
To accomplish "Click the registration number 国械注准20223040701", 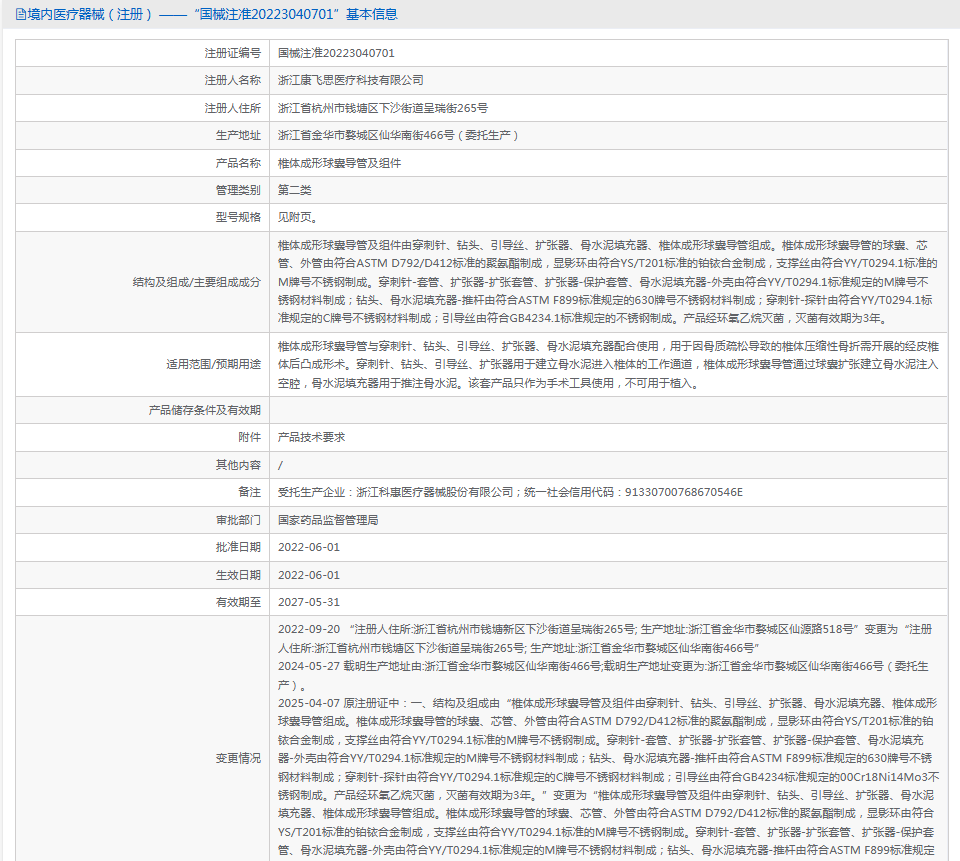I will coord(336,53).
